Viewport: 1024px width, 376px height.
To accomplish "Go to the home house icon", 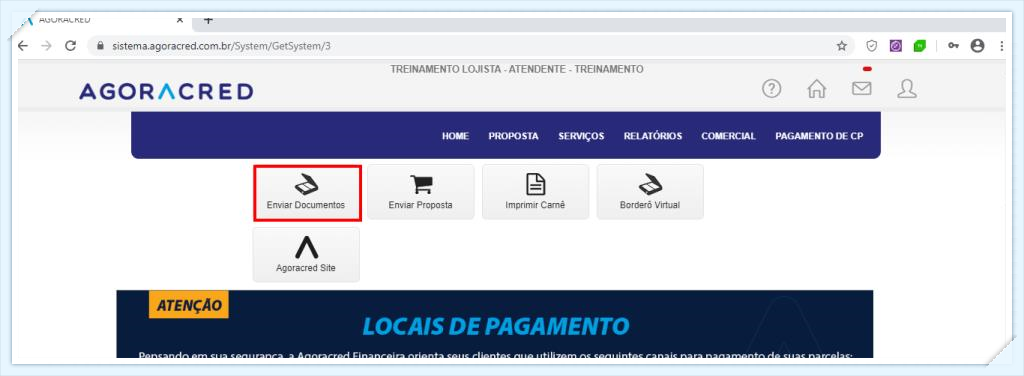I will [x=816, y=88].
